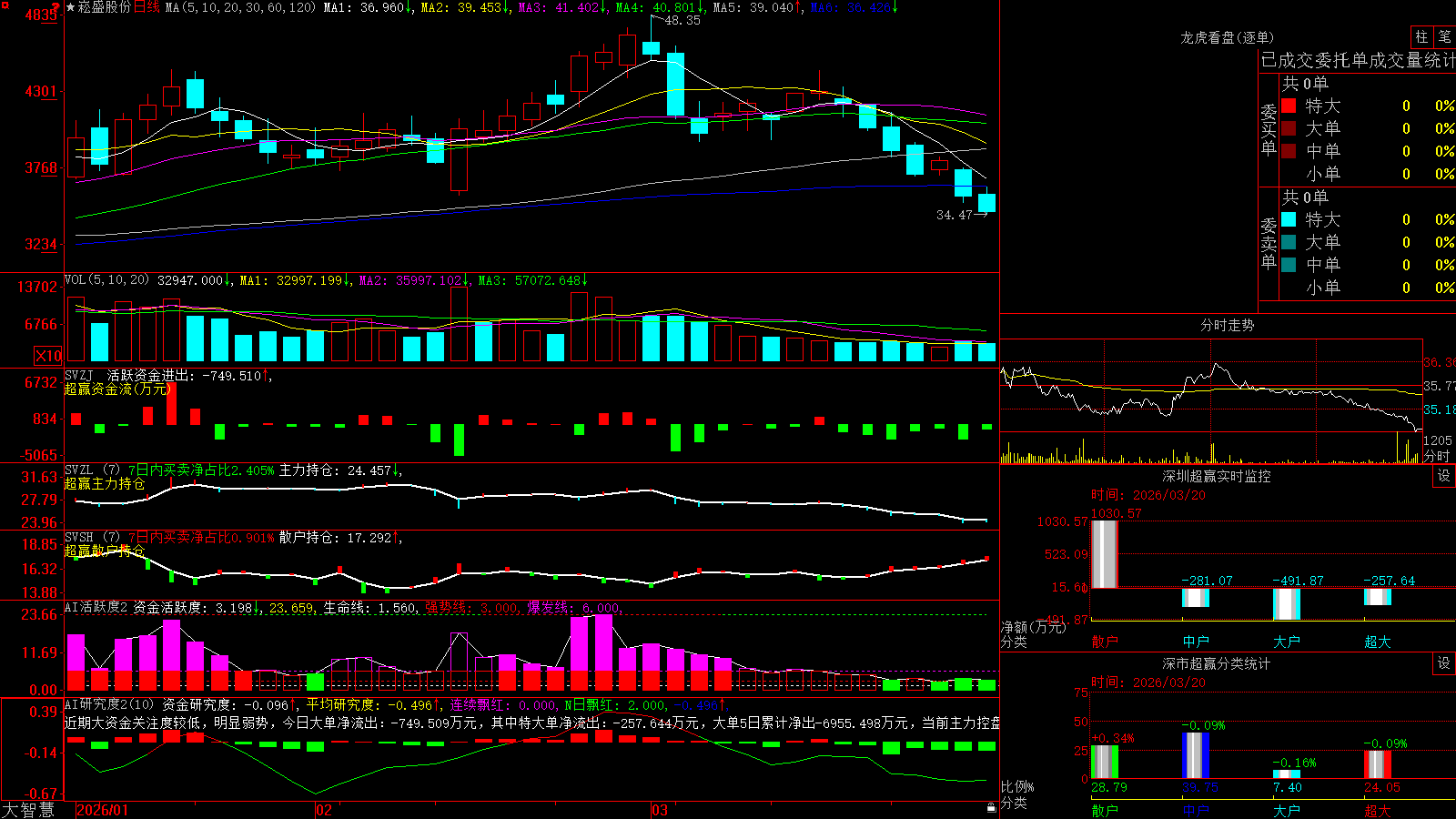Click the 散户持仓: 17.292 reading
The height and width of the screenshot is (819, 1456).
(335, 538)
